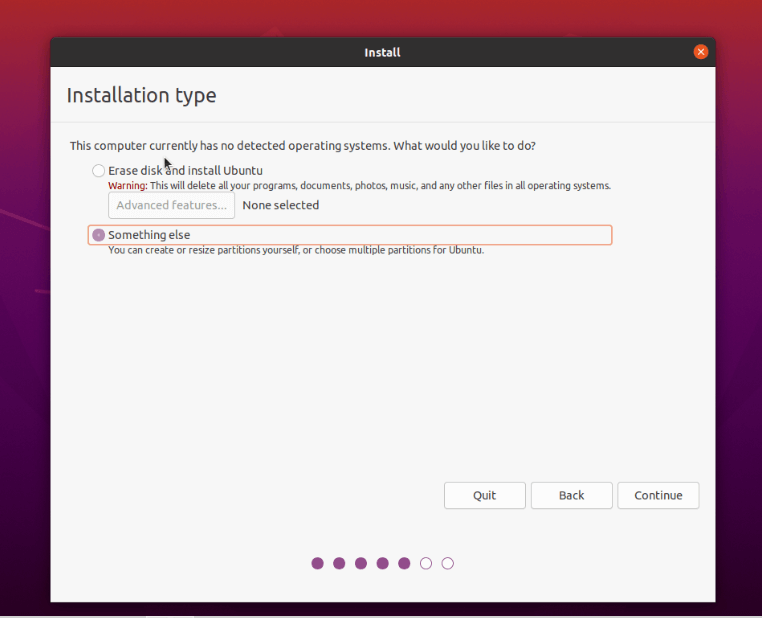Image resolution: width=762 pixels, height=618 pixels.
Task: Go back using the Back button
Action: 571,495
